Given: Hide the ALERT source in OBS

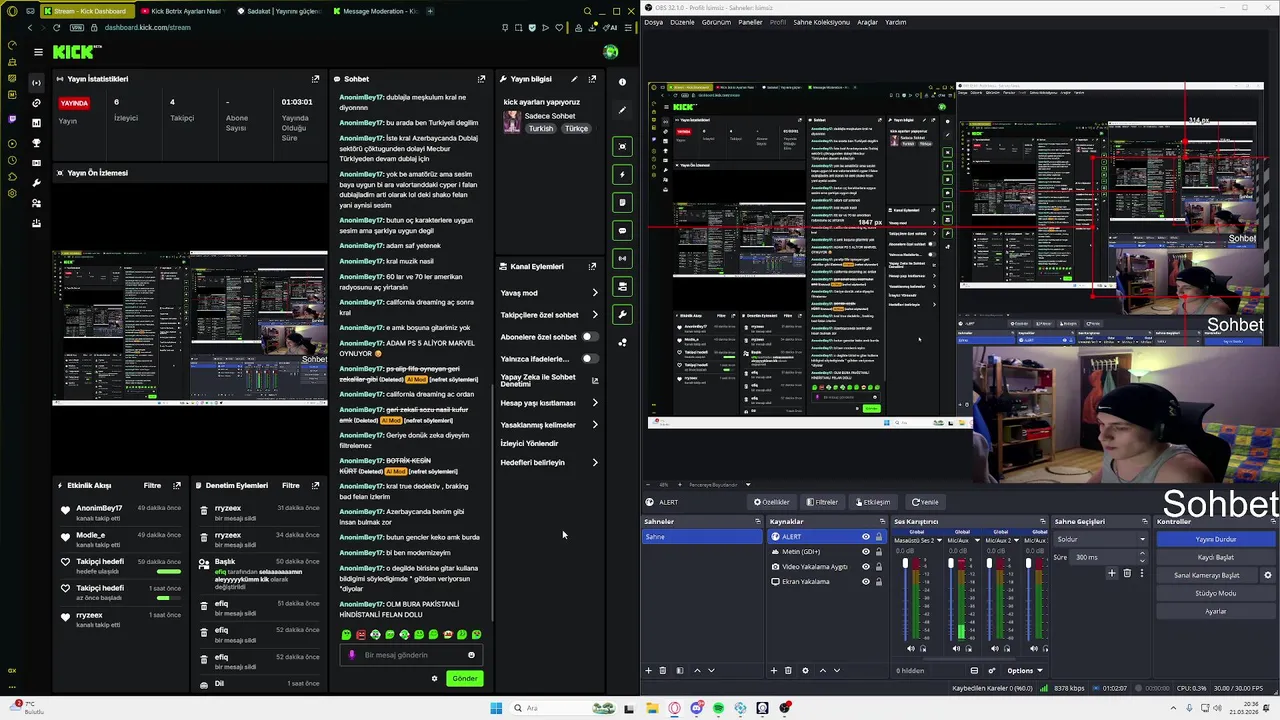Looking at the screenshot, I should 866,537.
